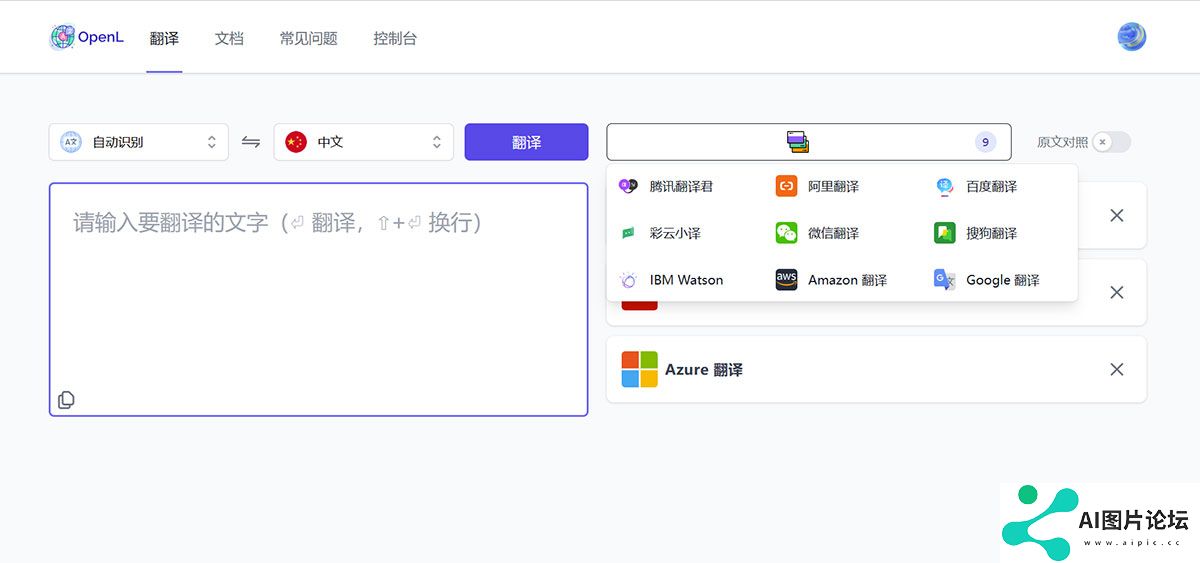Click the WeChat Translate icon
Viewport: 1200px width, 563px height.
[787, 233]
